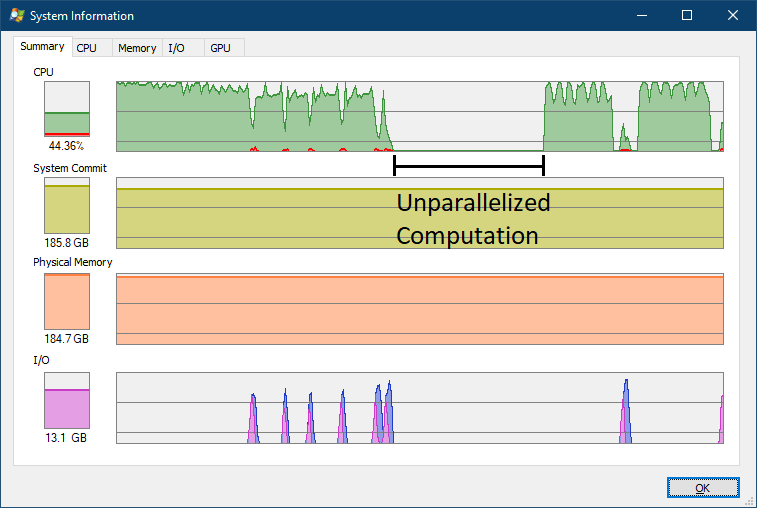This screenshot has width=757, height=508.
Task: Select the Summary tab
Action: pos(42,47)
